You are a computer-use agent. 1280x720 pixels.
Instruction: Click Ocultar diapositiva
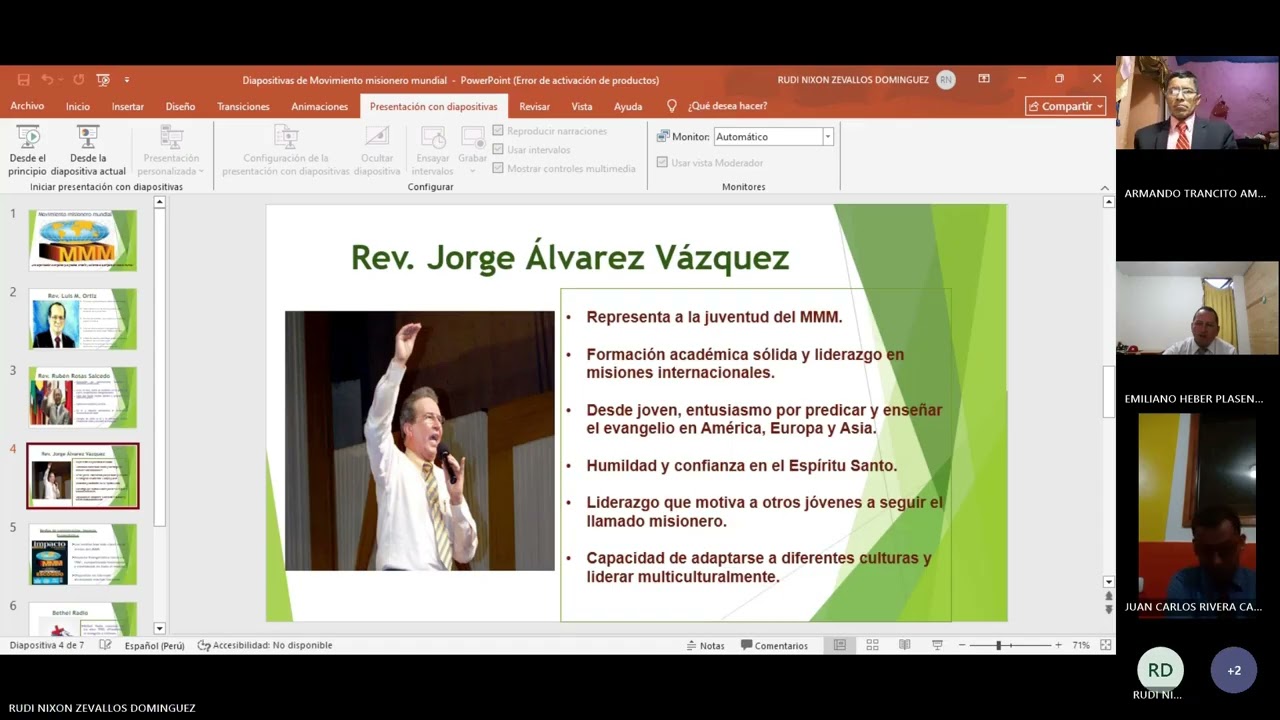(377, 151)
